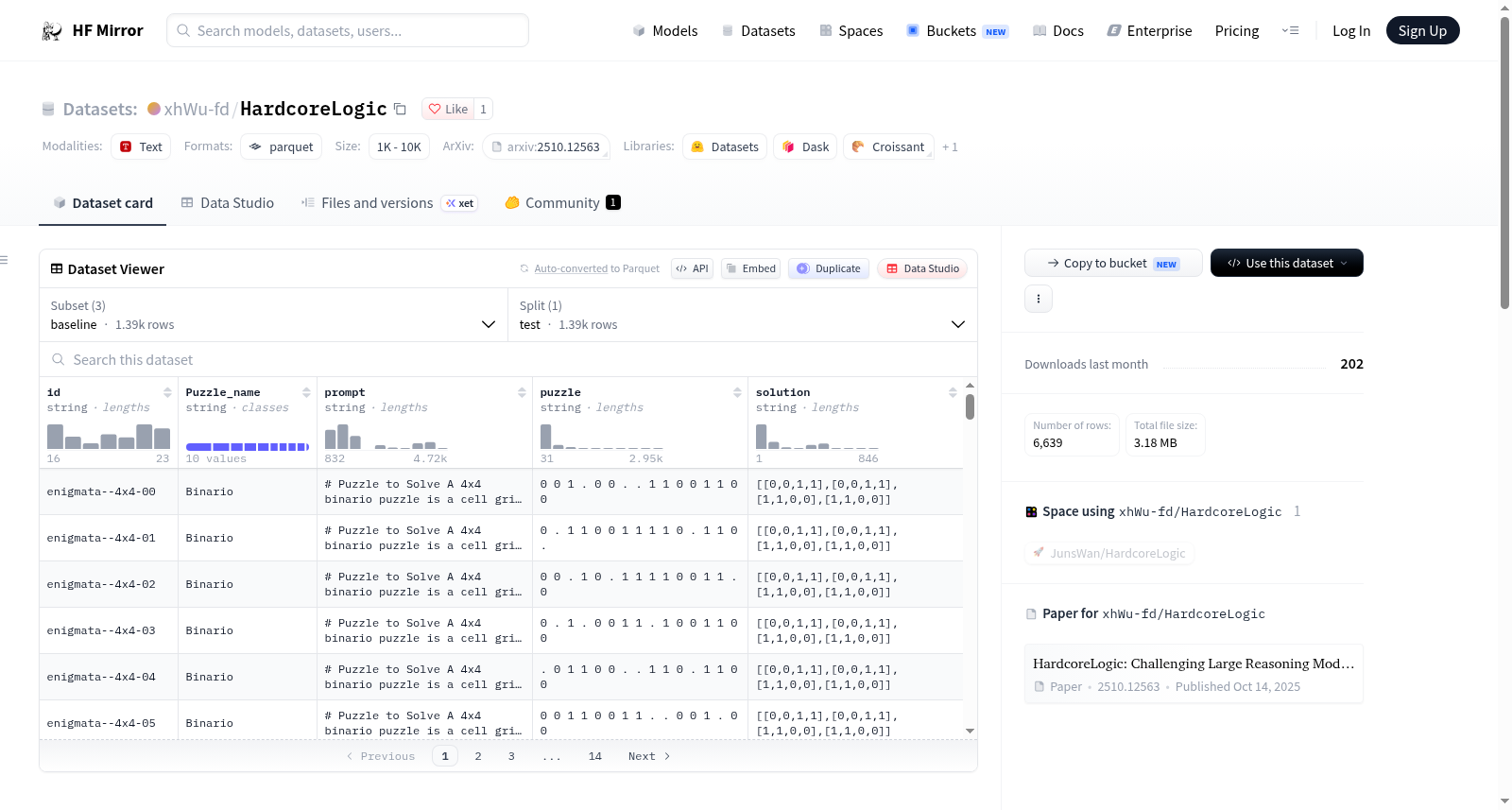
Task: Sort by the id column arrows
Action: (x=167, y=392)
